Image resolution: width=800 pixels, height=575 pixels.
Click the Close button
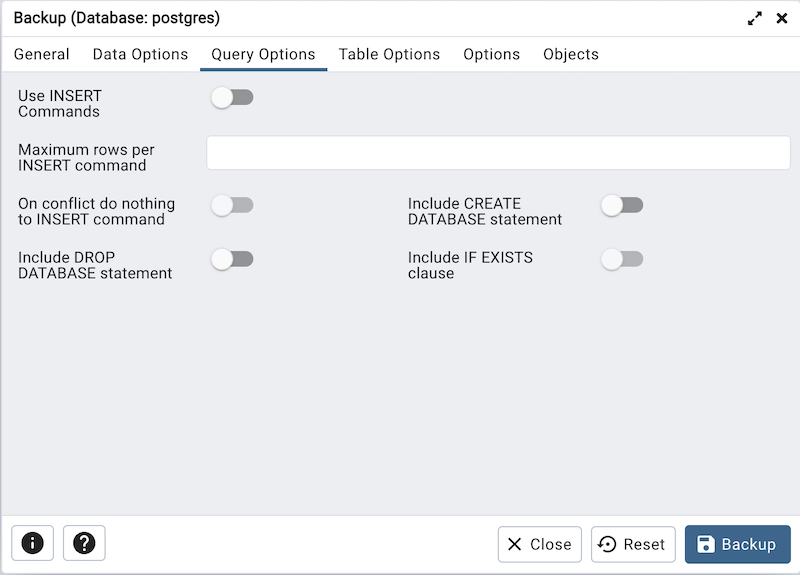pos(540,544)
